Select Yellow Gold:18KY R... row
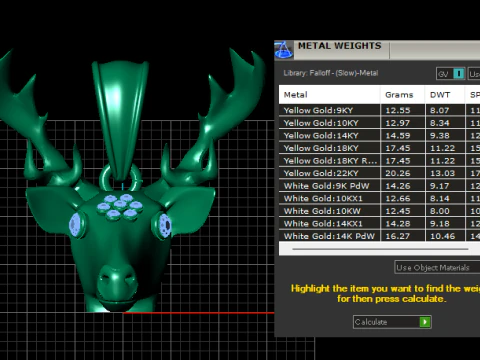 pyautogui.click(x=379, y=161)
